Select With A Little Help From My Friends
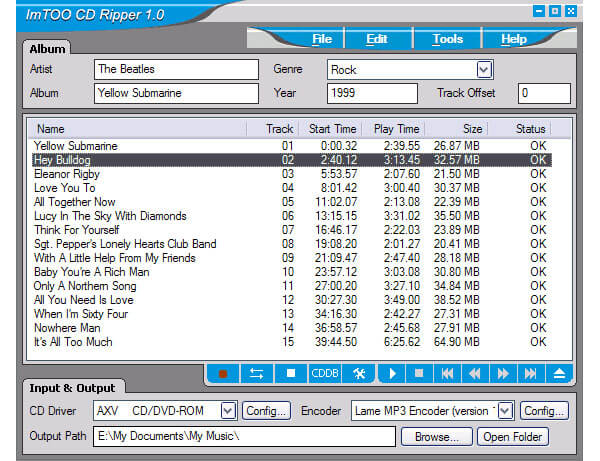 (292, 258)
